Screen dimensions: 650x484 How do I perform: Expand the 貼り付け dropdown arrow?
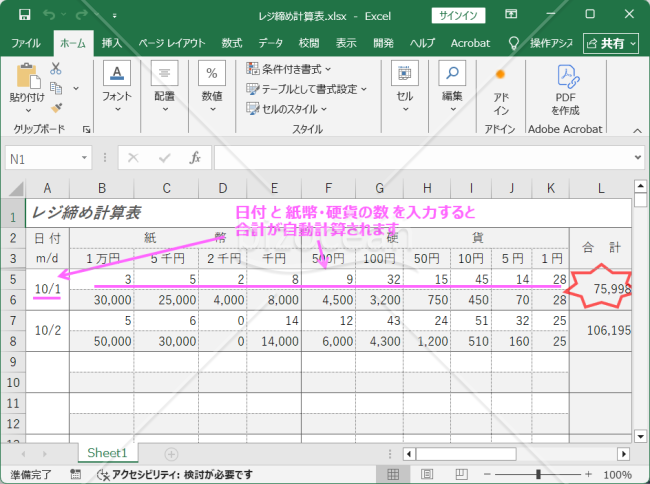coord(28,110)
